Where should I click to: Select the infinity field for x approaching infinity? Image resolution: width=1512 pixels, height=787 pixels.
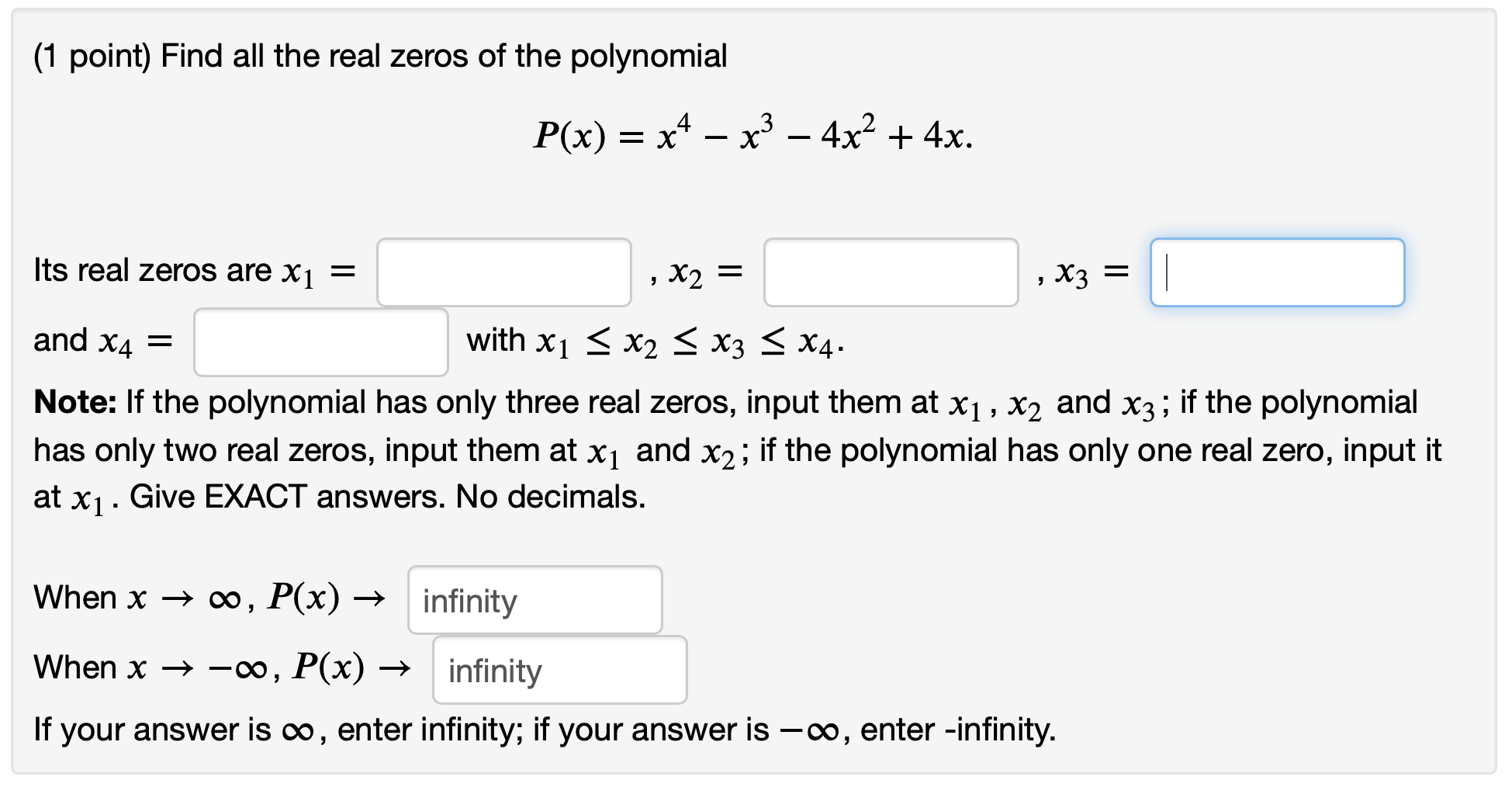point(535,600)
